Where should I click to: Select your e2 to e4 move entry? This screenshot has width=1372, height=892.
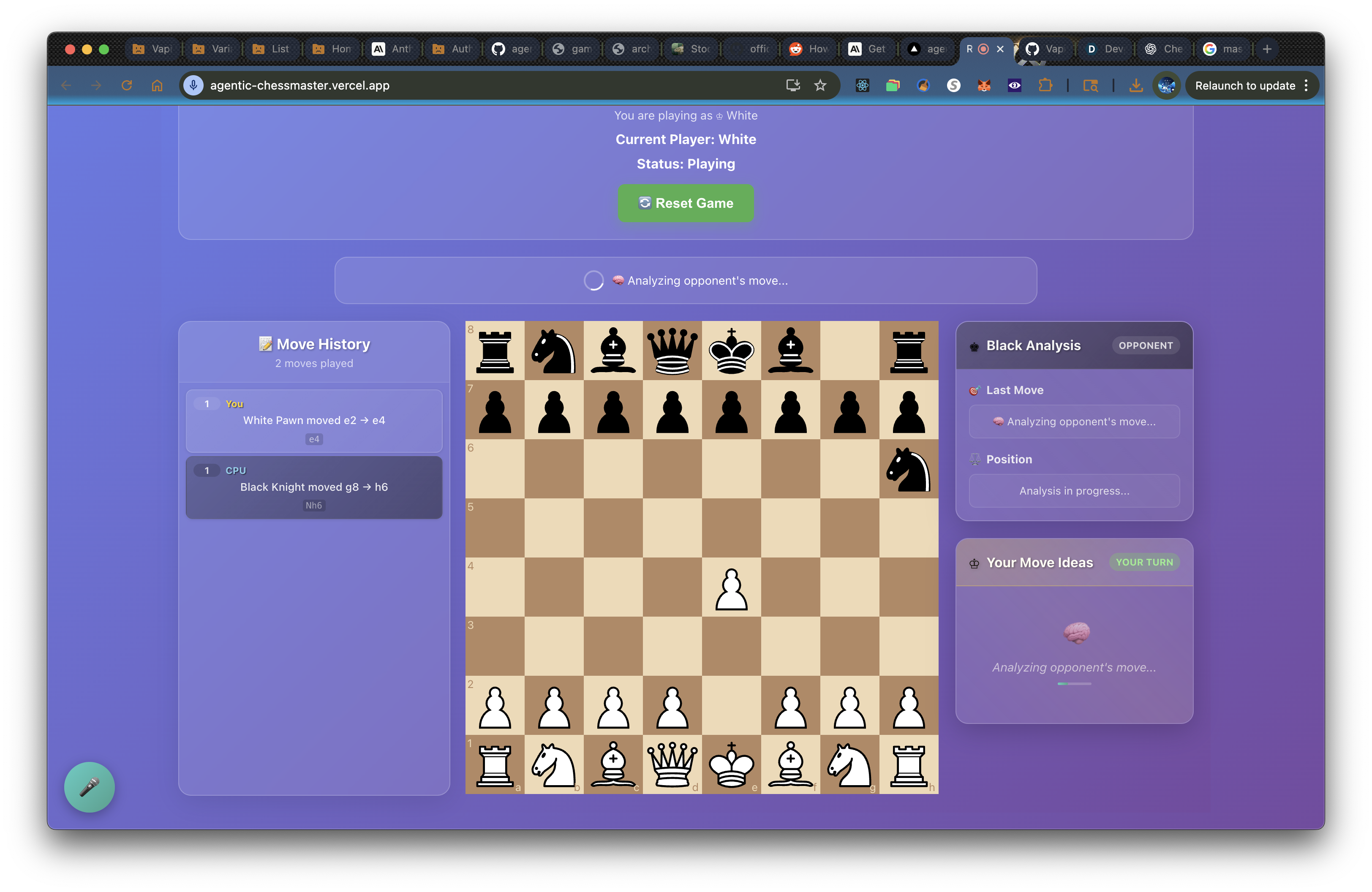(313, 421)
